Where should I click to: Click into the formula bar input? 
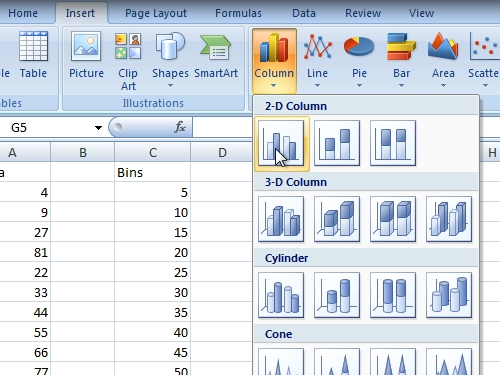click(x=222, y=127)
